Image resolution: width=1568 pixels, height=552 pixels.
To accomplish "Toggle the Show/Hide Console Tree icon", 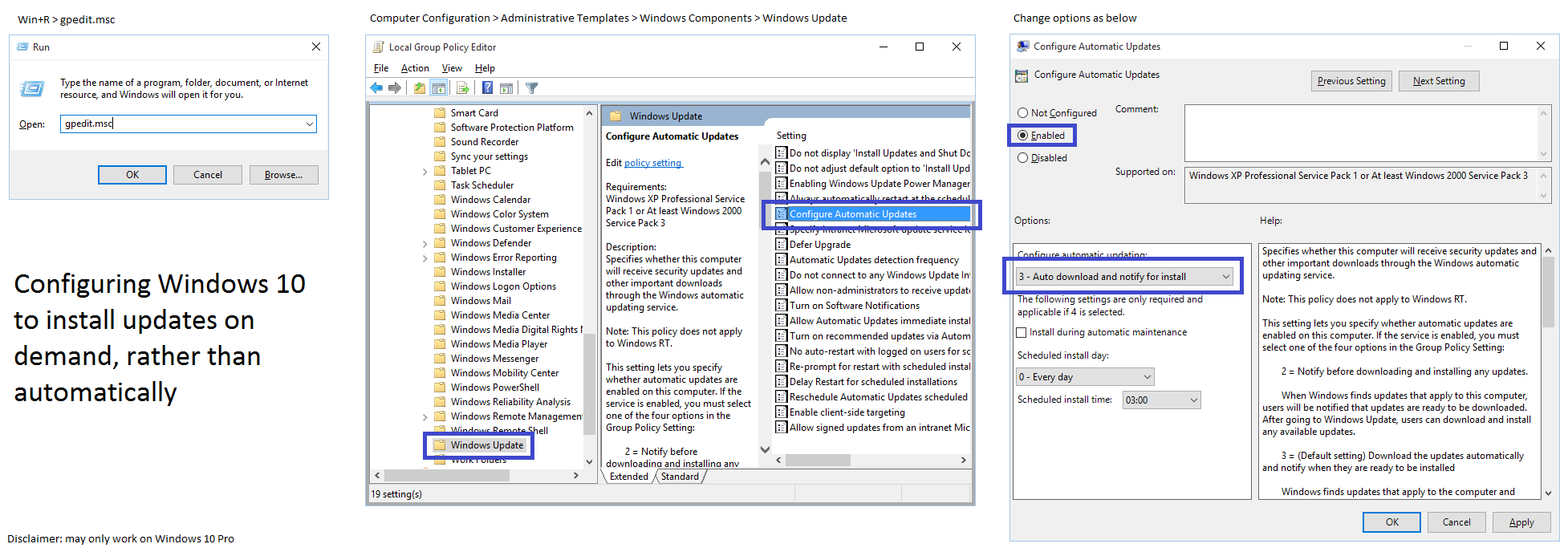I will 438,88.
